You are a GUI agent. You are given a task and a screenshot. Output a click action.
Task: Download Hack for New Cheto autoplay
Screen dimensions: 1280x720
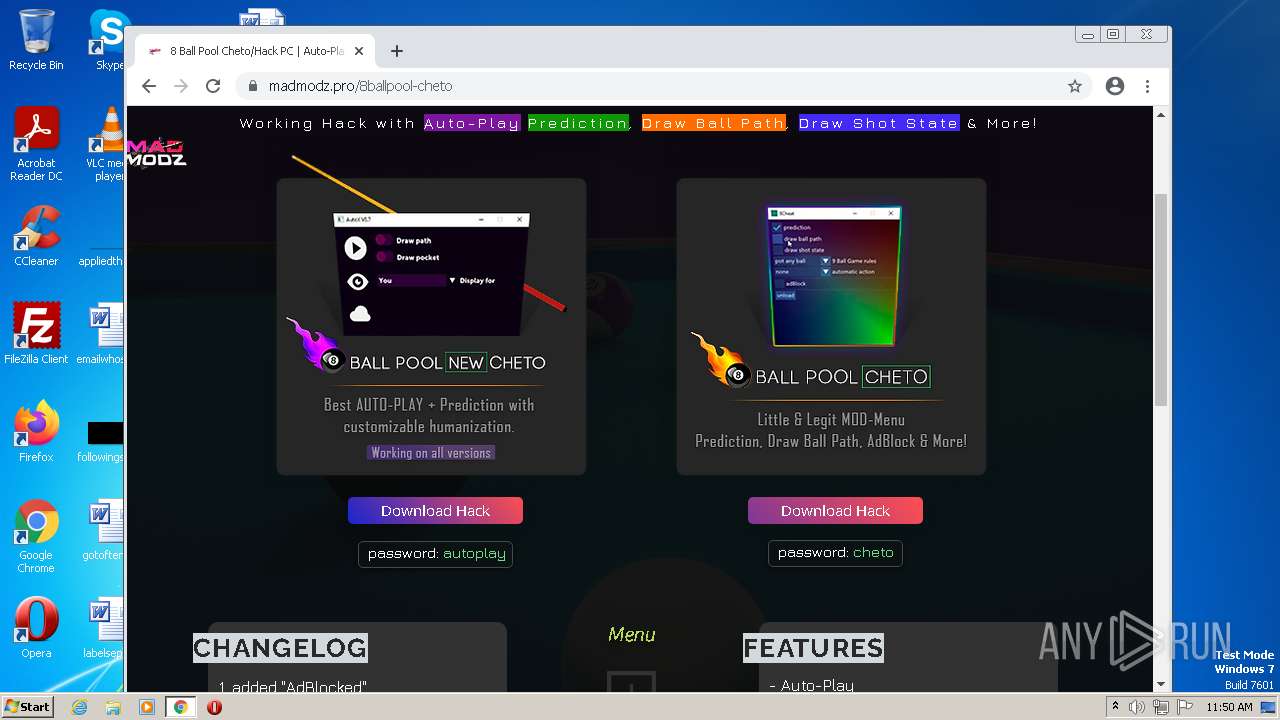pyautogui.click(x=435, y=510)
